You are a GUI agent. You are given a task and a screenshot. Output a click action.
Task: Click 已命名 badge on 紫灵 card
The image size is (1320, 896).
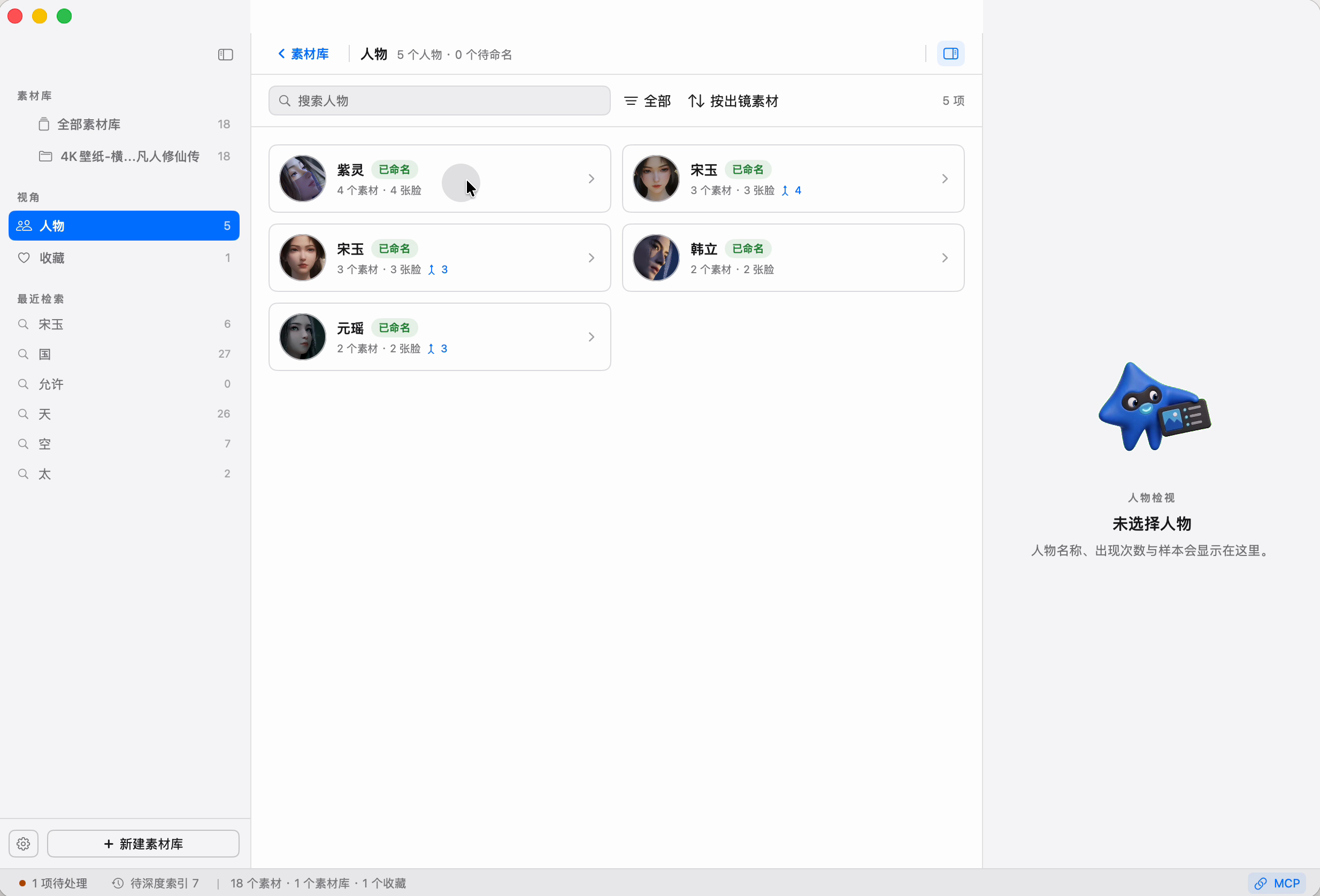point(394,169)
